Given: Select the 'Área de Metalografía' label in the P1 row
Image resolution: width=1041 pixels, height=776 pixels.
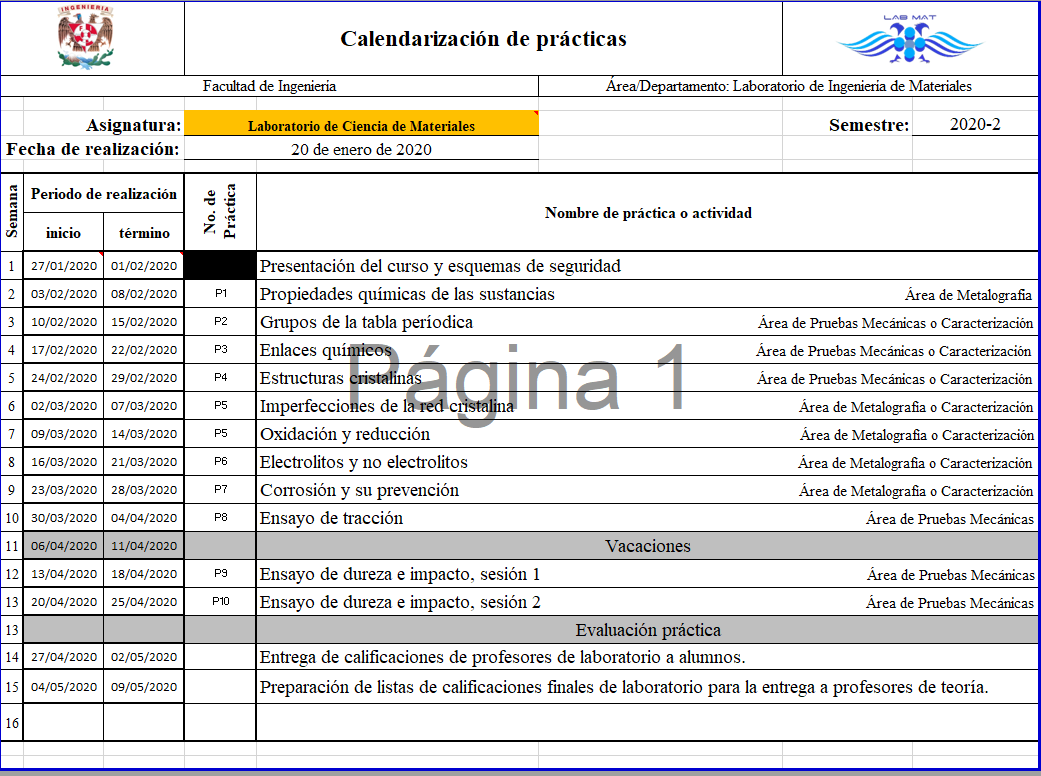Looking at the screenshot, I should coord(968,295).
